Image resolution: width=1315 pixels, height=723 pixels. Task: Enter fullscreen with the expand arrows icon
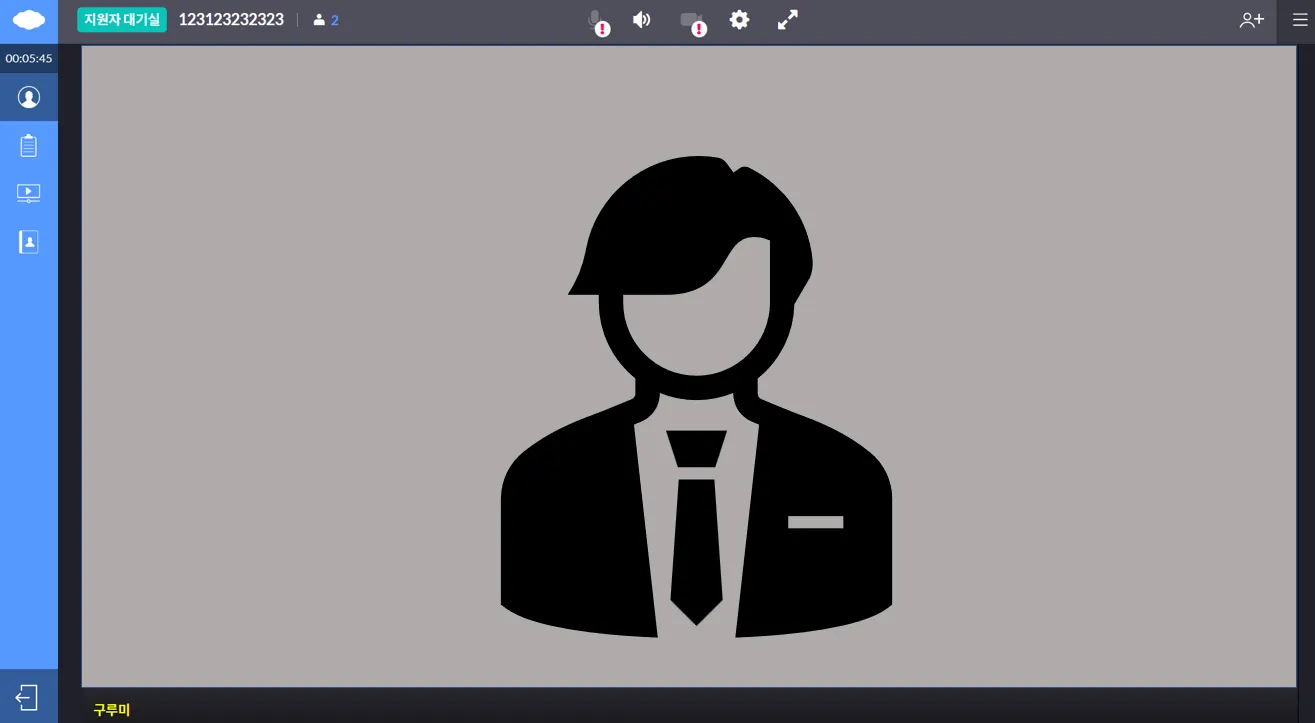788,20
